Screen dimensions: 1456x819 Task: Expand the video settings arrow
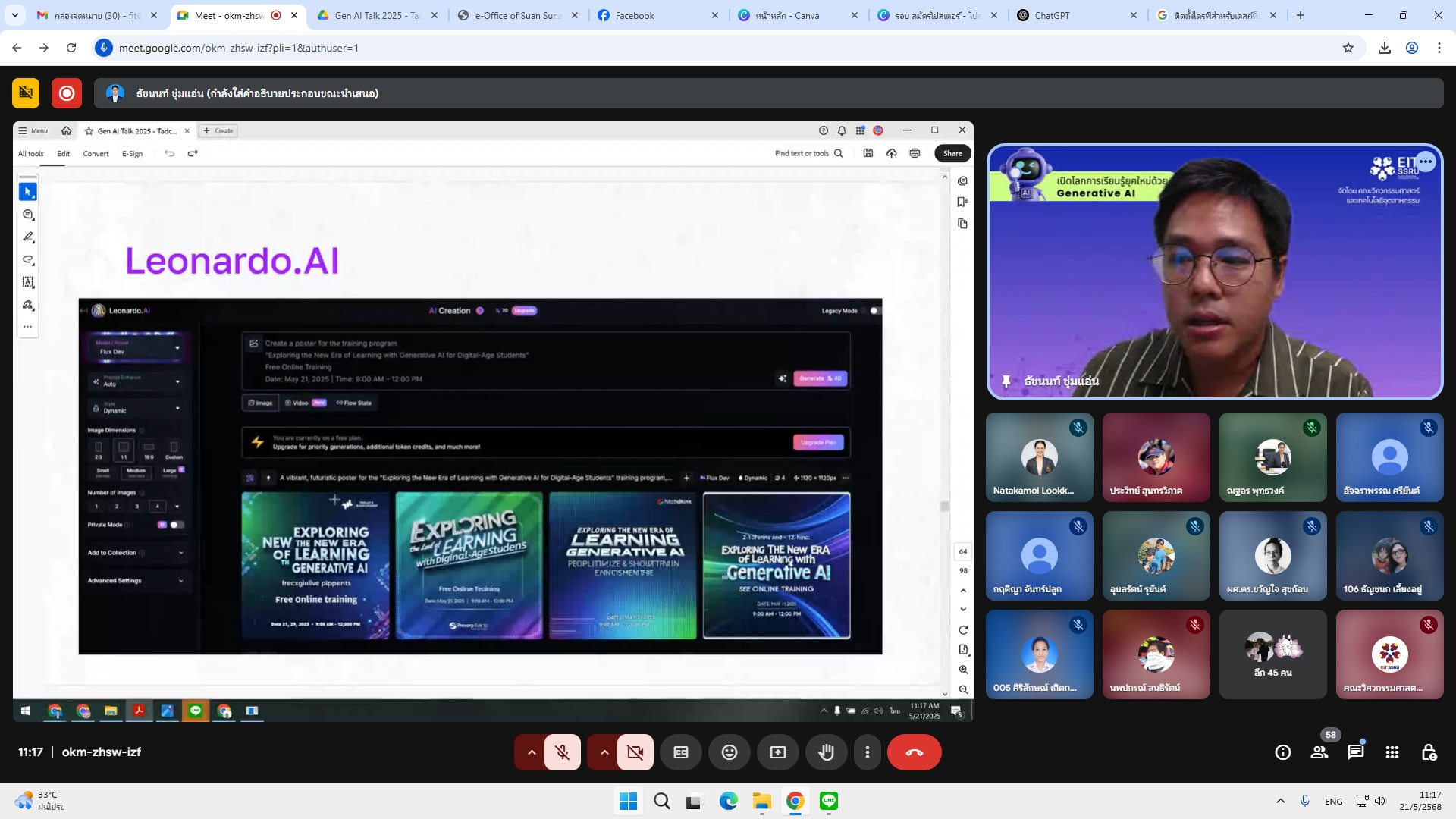(604, 752)
